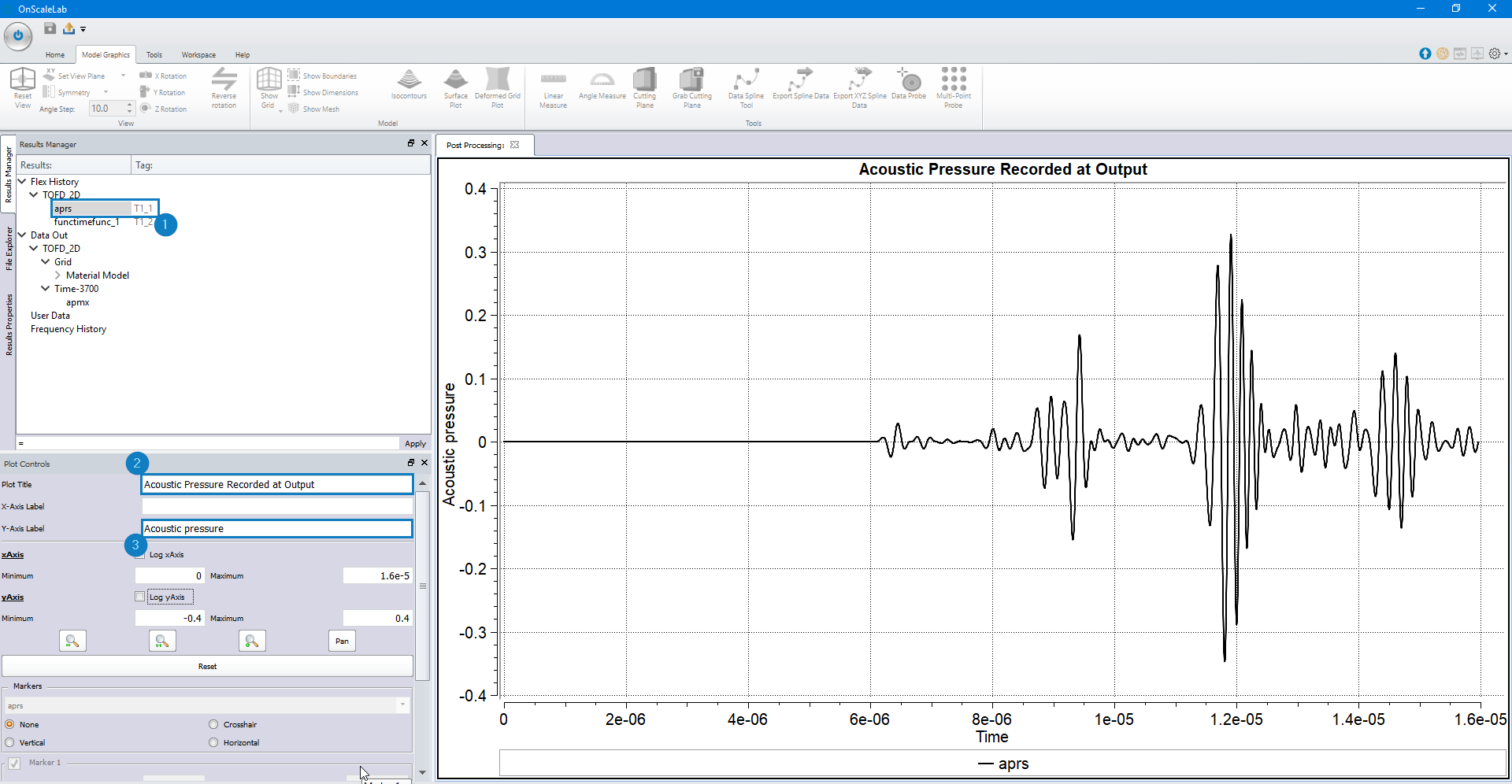The image size is (1512, 784).
Task: Select the apmx tree item
Action: coord(77,302)
